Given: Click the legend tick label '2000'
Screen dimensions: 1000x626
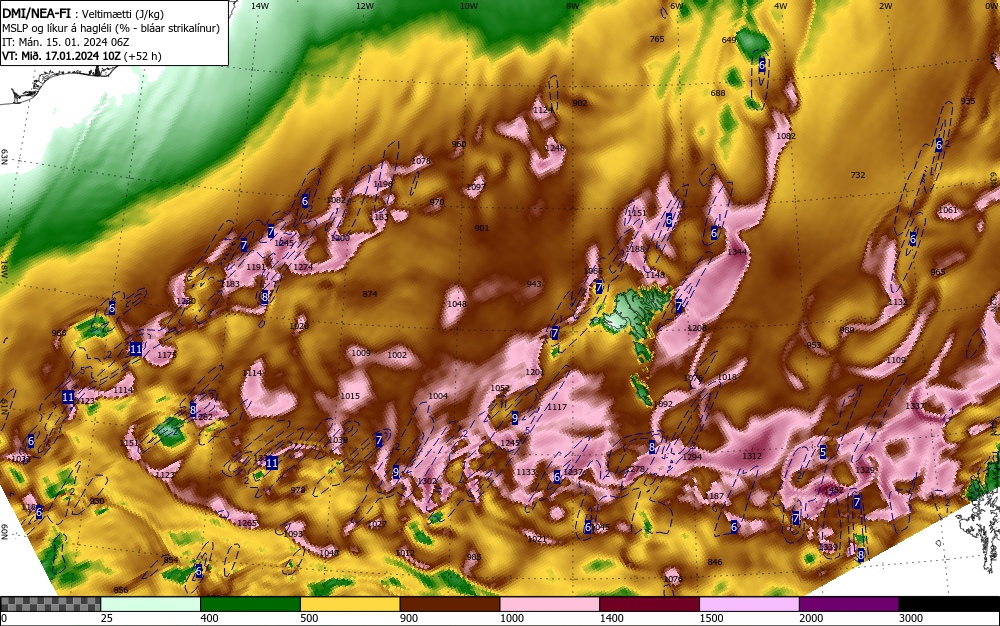Looking at the screenshot, I should pyautogui.click(x=811, y=618).
